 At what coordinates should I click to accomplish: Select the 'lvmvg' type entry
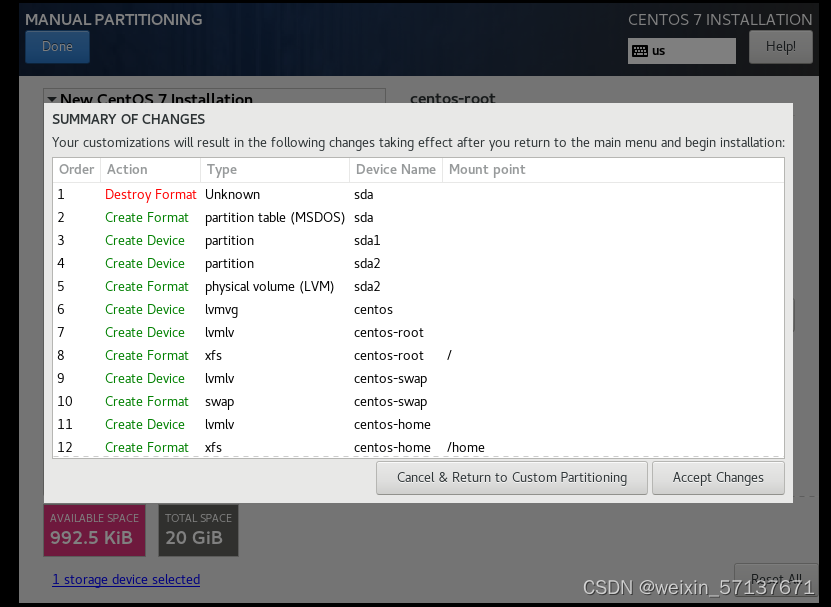pos(222,310)
